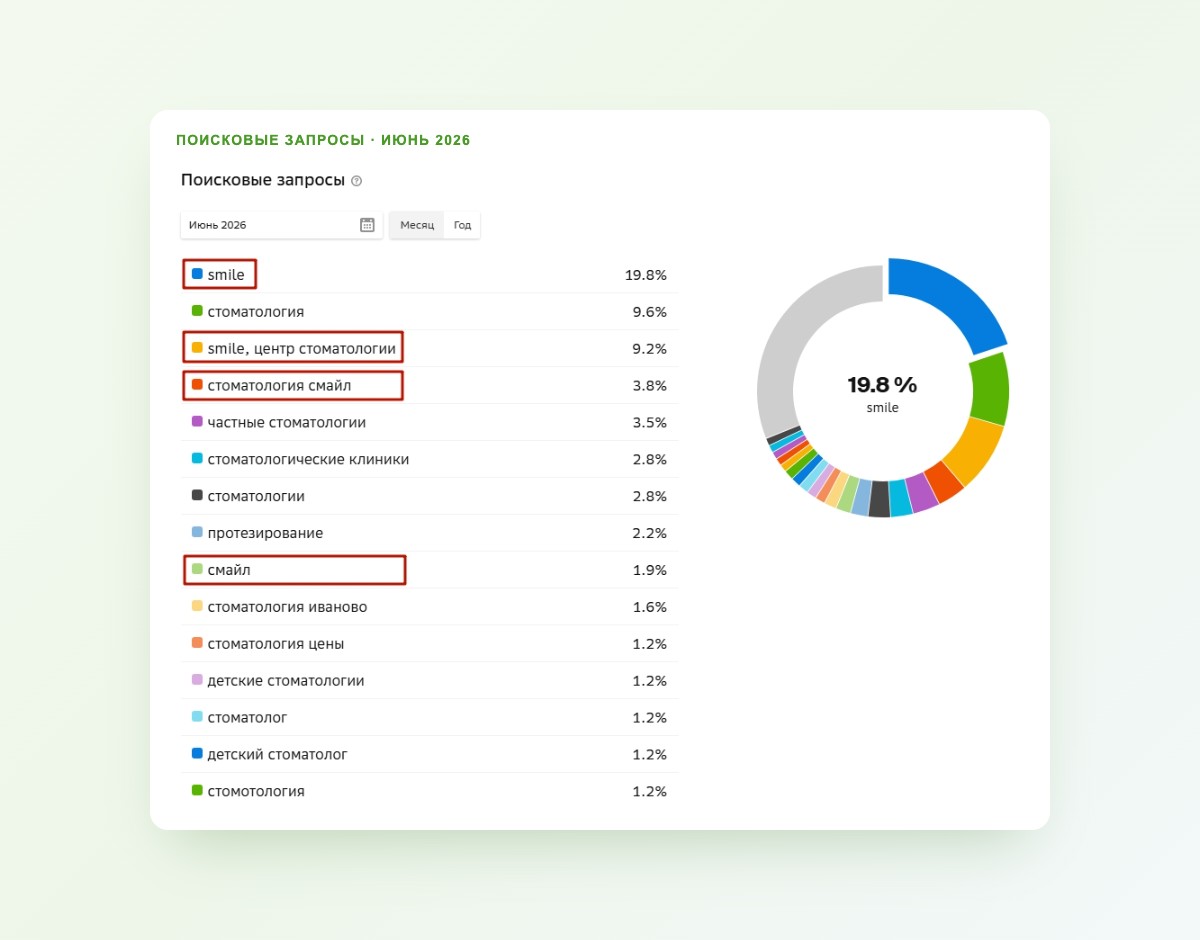Click the yellow swatch for smile, центр стоматологии
Viewport: 1200px width, 940px height.
pyautogui.click(x=197, y=348)
